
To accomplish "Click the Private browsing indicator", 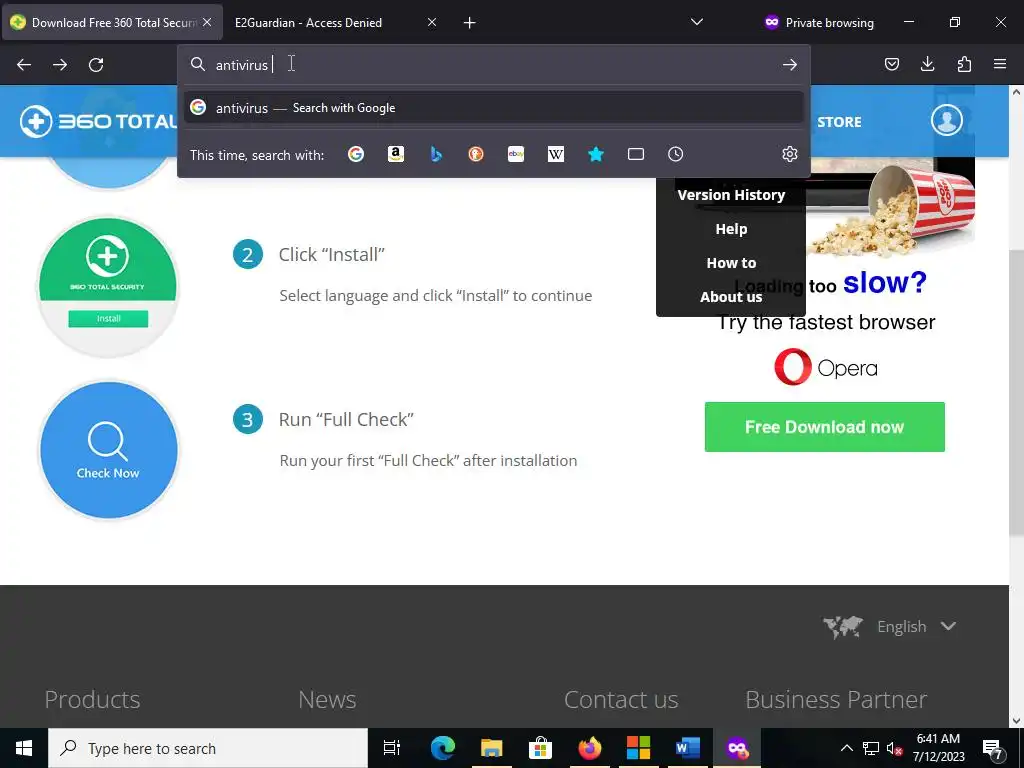I will [819, 22].
